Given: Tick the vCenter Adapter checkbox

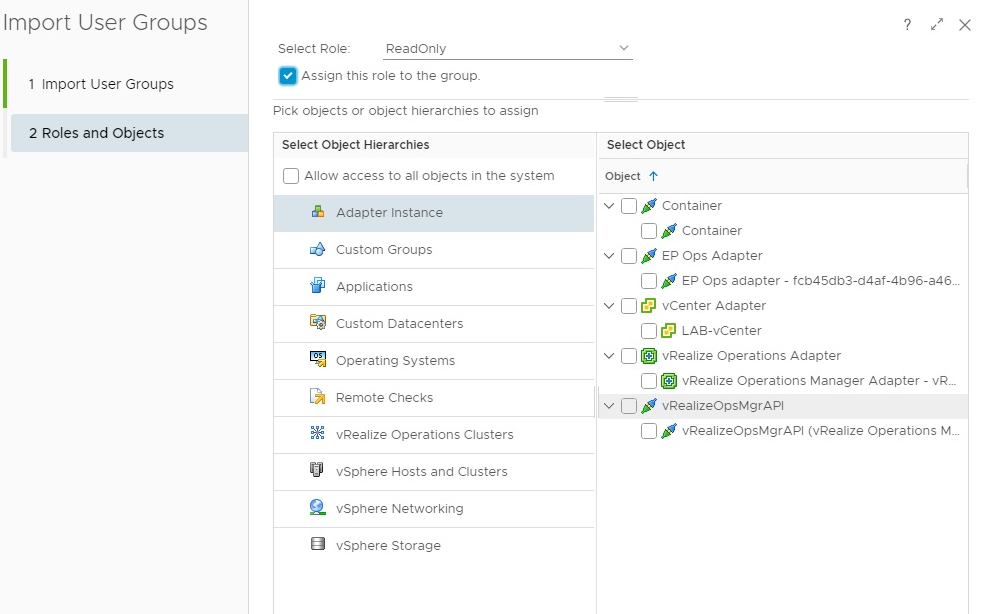Looking at the screenshot, I should [x=629, y=306].
